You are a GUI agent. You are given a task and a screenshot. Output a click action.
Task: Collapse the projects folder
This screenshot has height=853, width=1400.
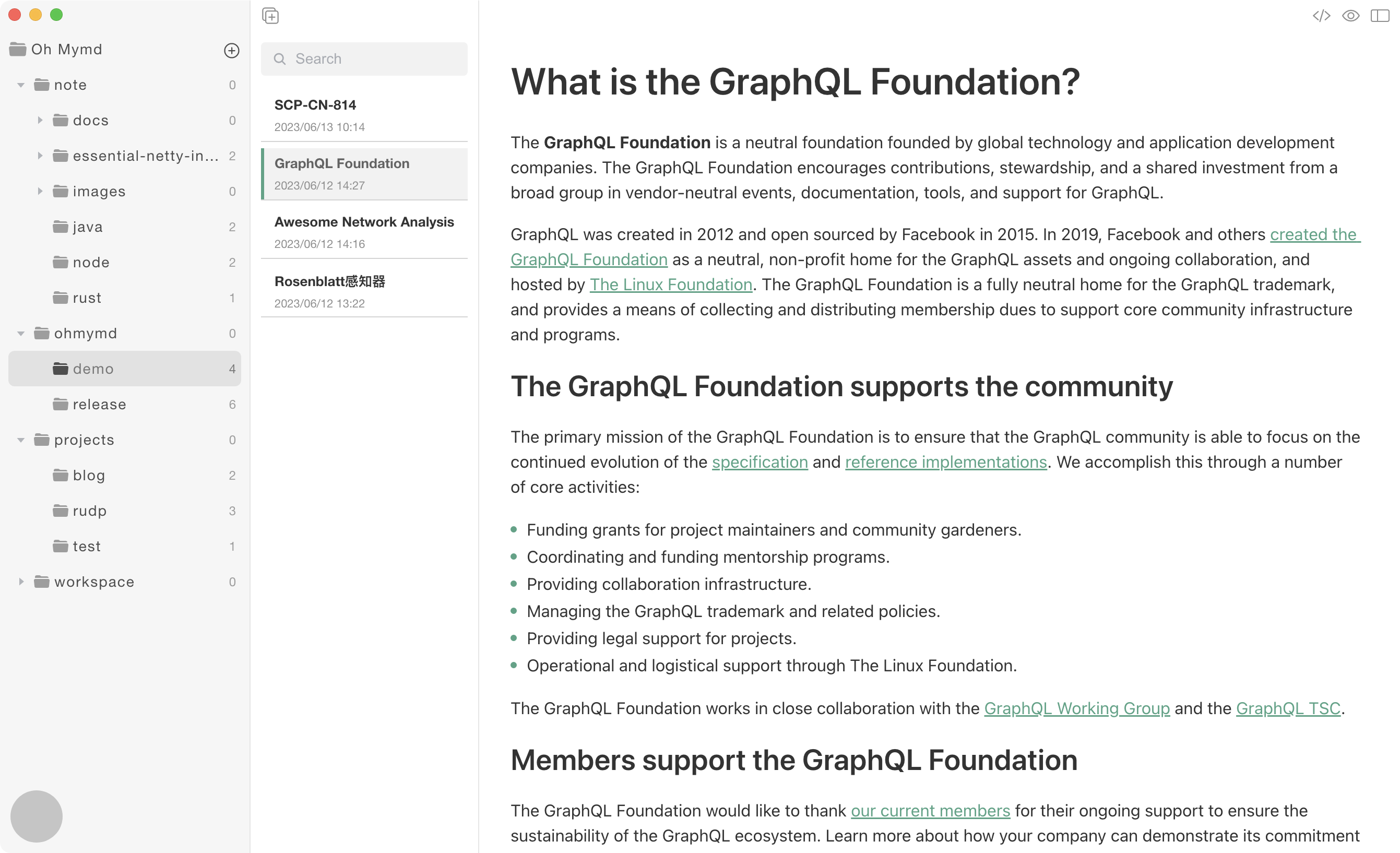click(x=20, y=440)
